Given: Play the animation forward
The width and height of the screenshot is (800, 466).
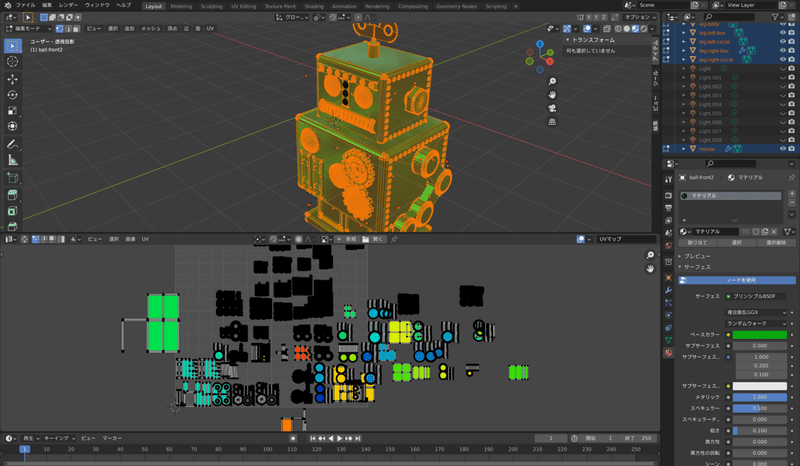Looking at the screenshot, I should [x=340, y=438].
